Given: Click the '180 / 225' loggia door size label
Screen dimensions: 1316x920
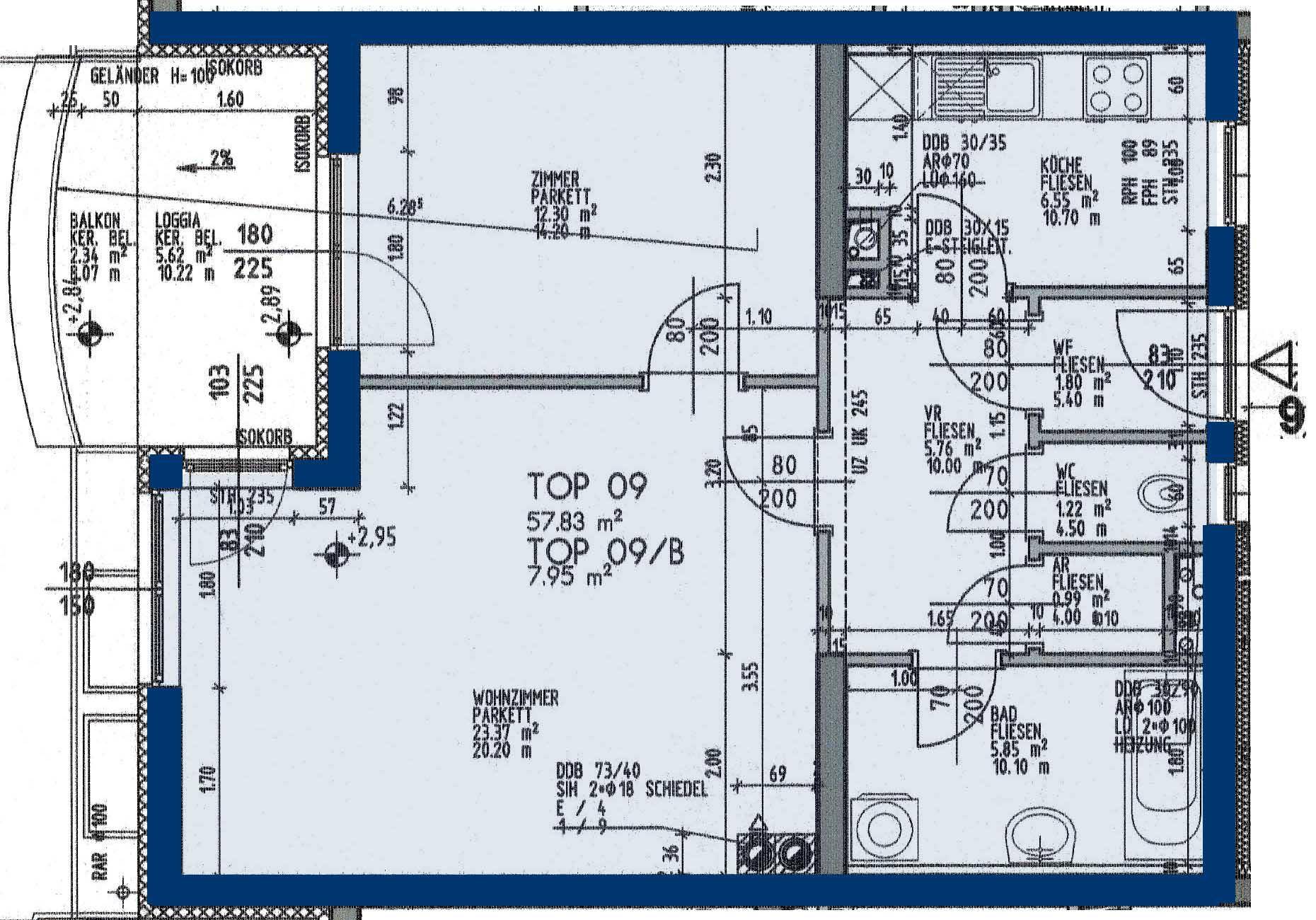Looking at the screenshot, I should coord(253,253).
